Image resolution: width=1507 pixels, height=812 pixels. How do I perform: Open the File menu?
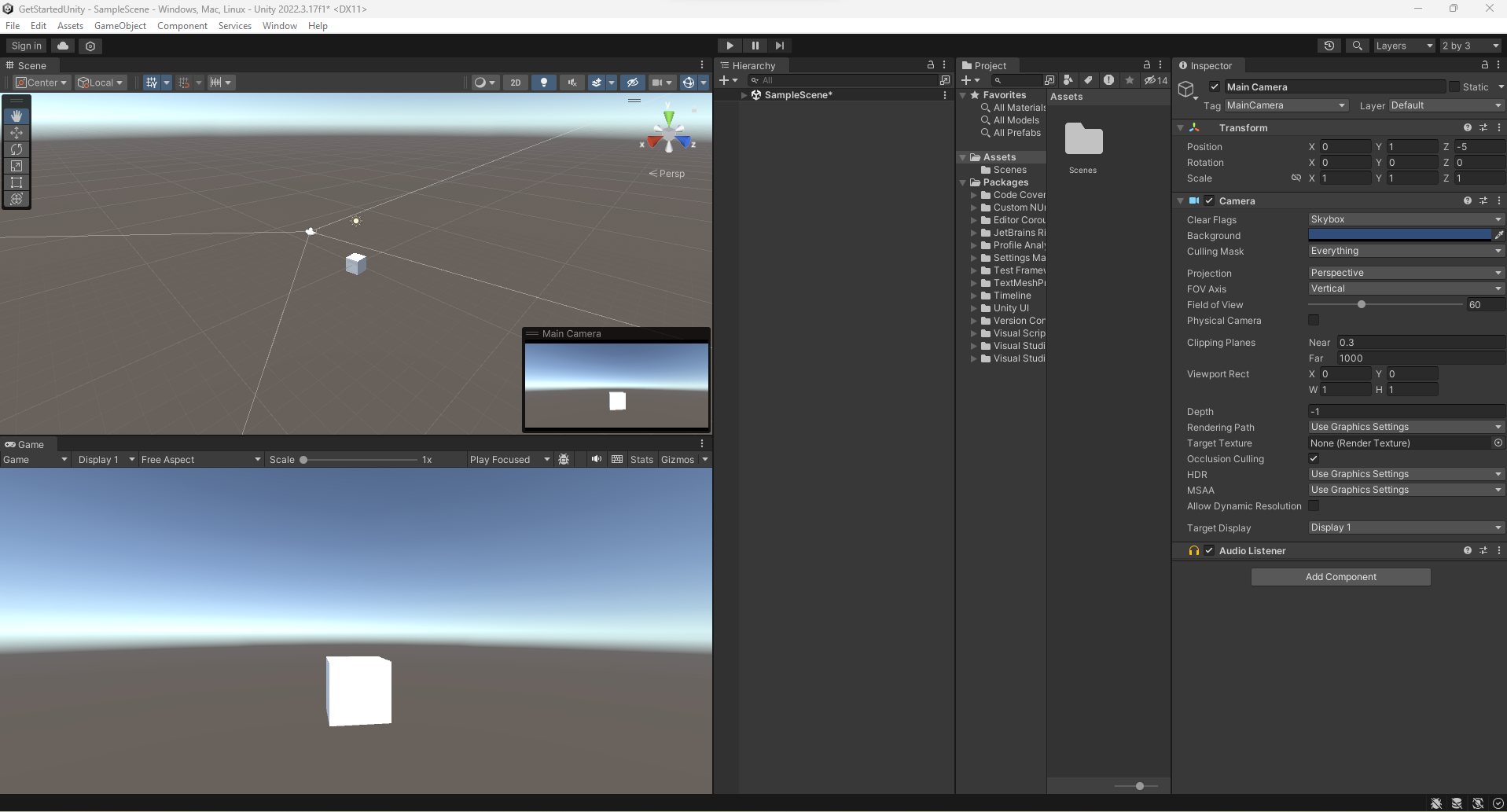[x=13, y=26]
